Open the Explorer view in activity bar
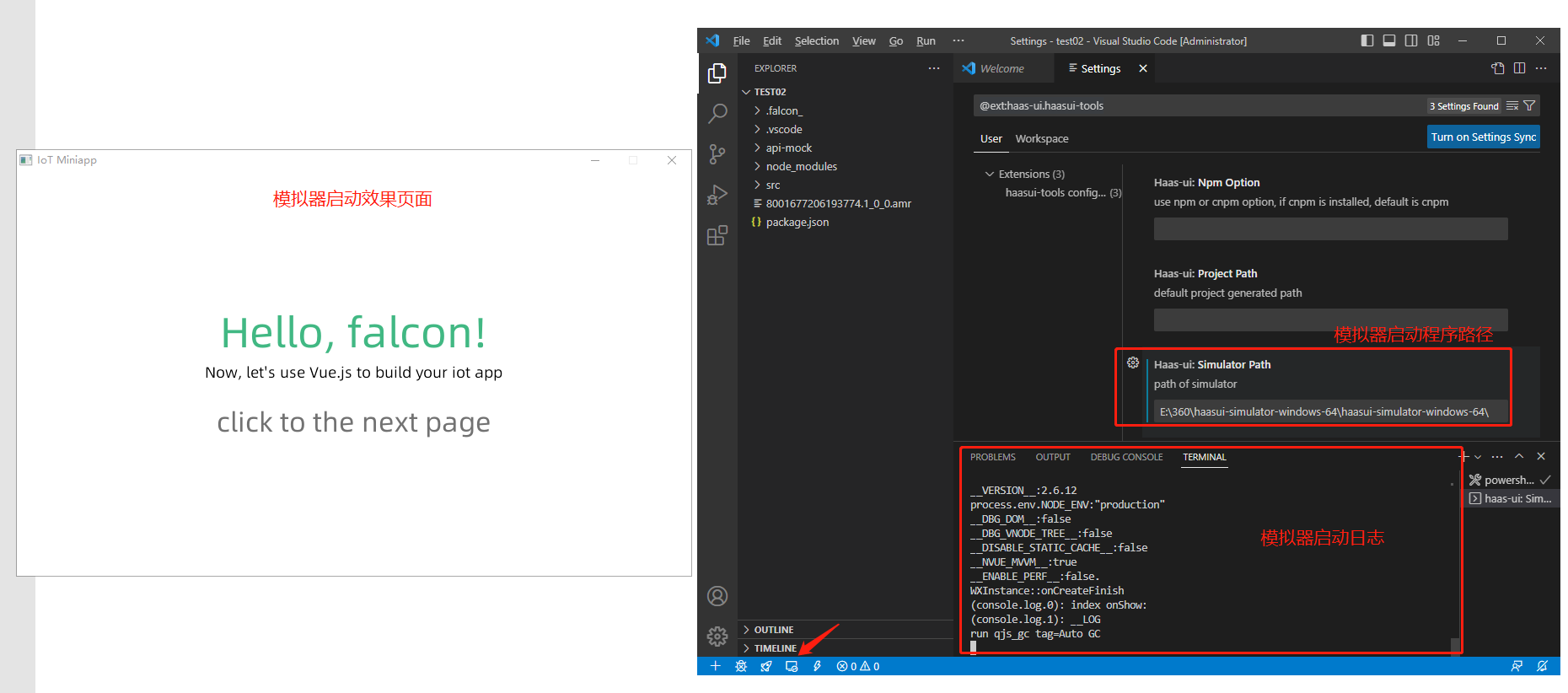 click(x=717, y=74)
